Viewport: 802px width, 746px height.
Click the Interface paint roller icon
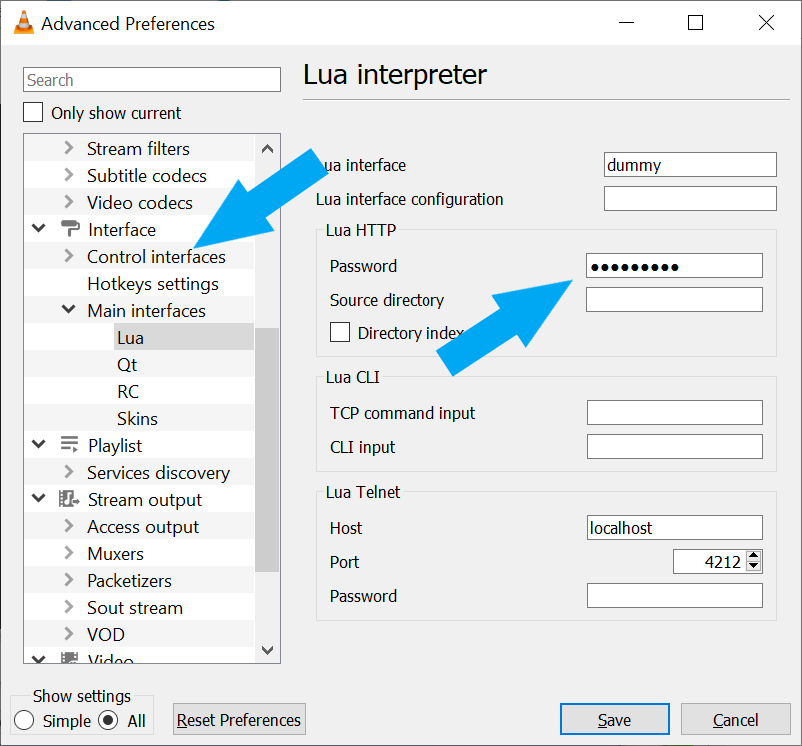click(70, 229)
